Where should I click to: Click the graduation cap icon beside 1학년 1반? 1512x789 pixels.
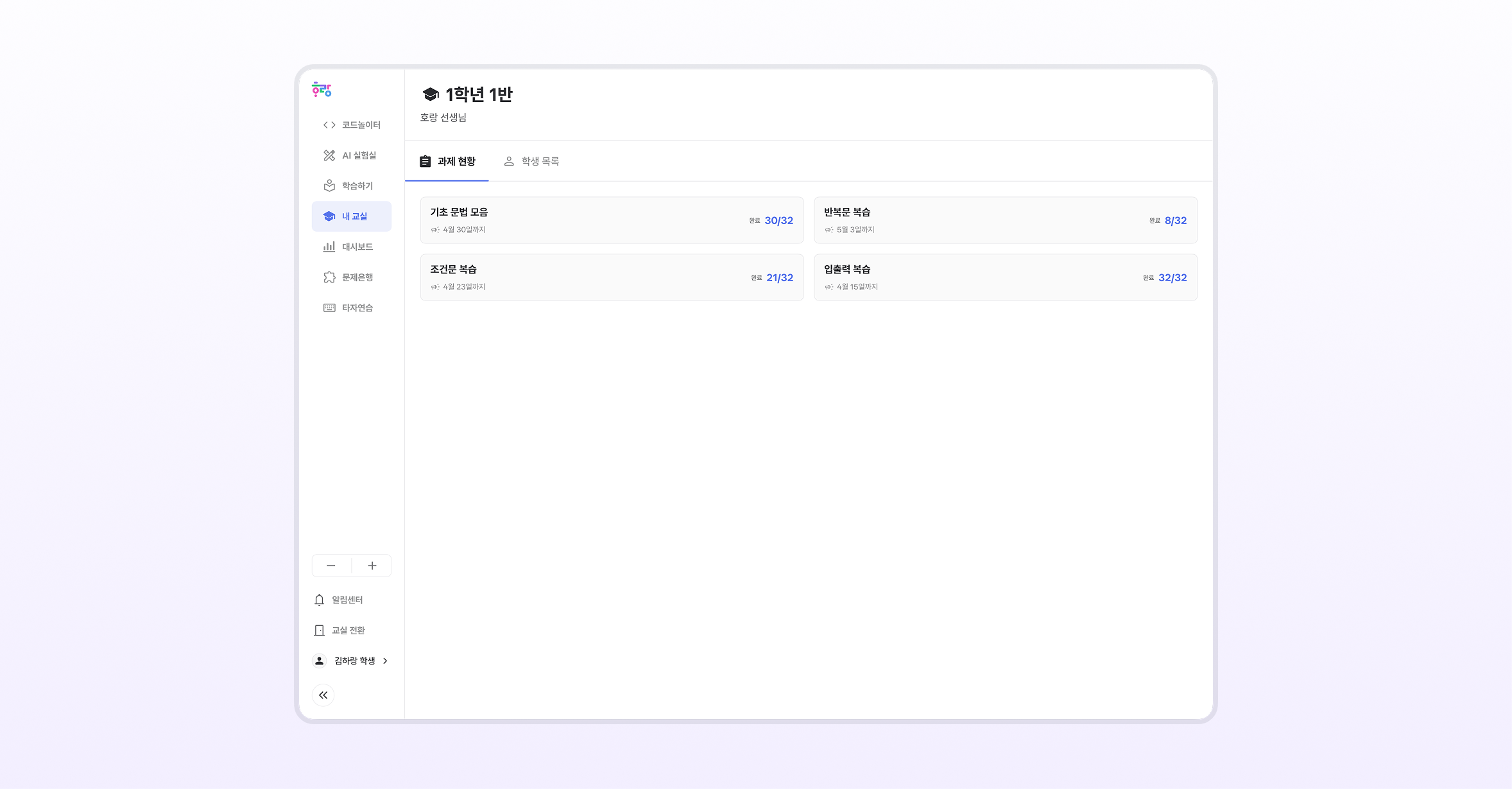pyautogui.click(x=431, y=94)
